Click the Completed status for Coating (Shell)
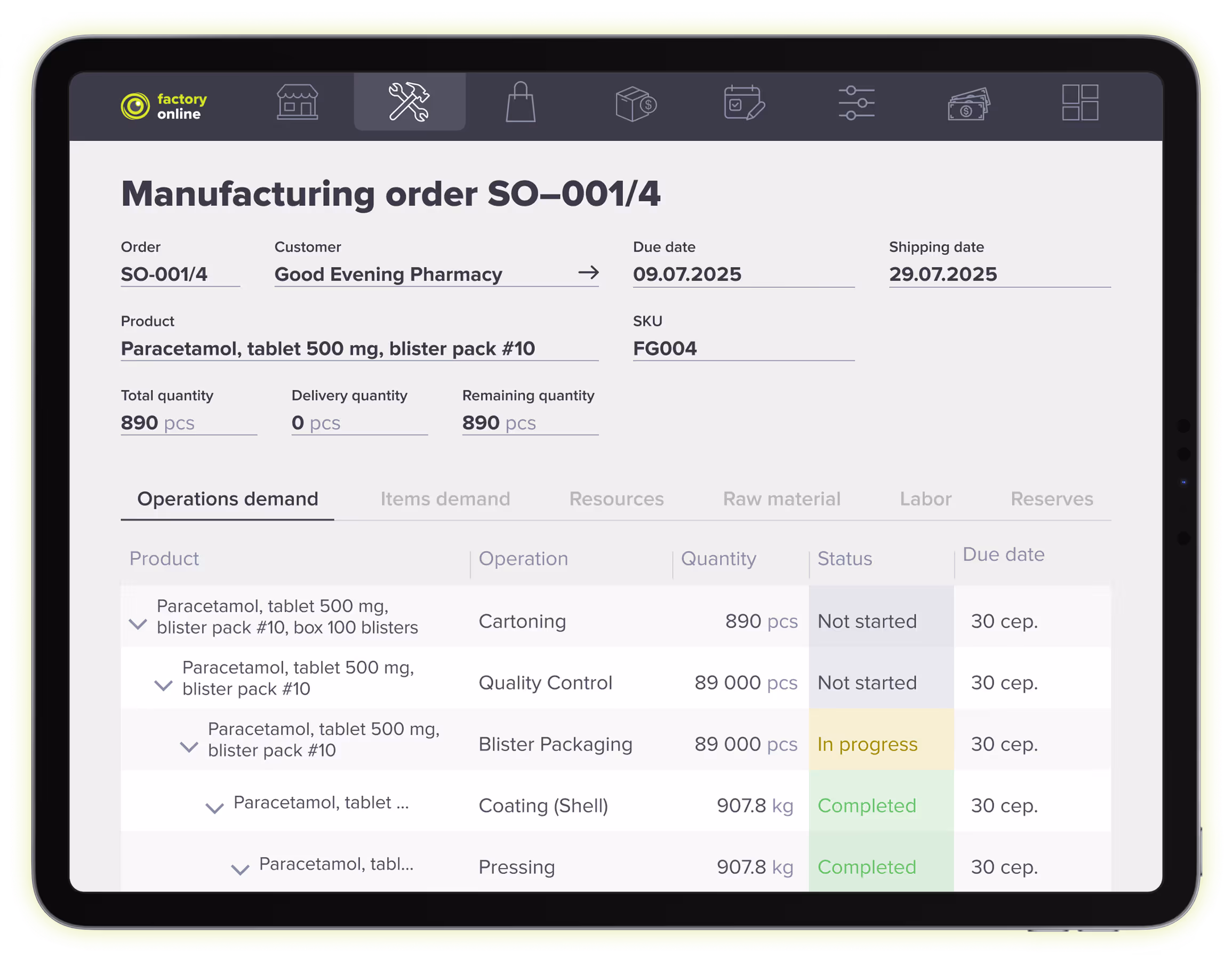The height and width of the screenshot is (964, 1232). (867, 806)
